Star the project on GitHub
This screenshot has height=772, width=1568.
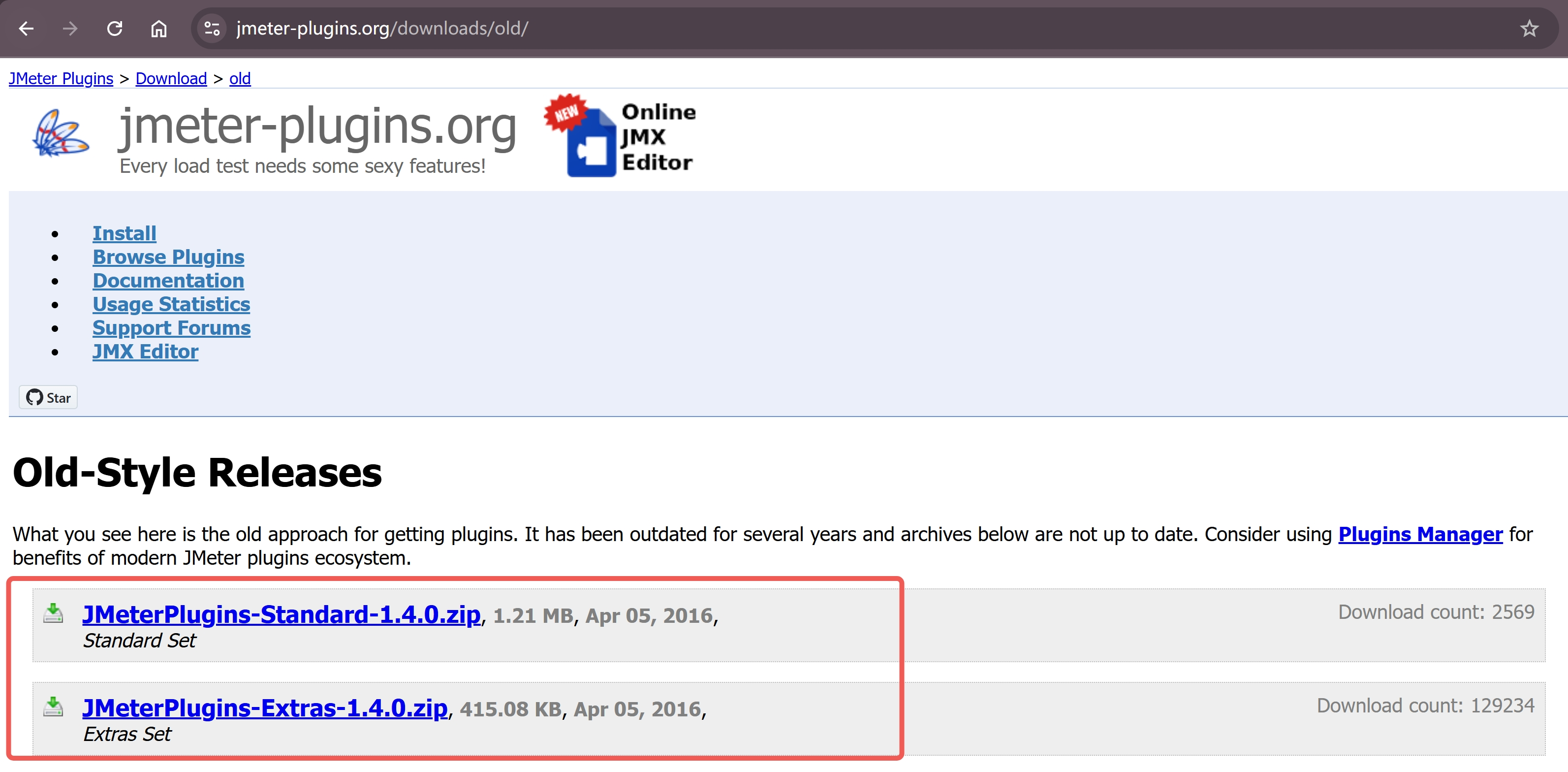click(48, 397)
